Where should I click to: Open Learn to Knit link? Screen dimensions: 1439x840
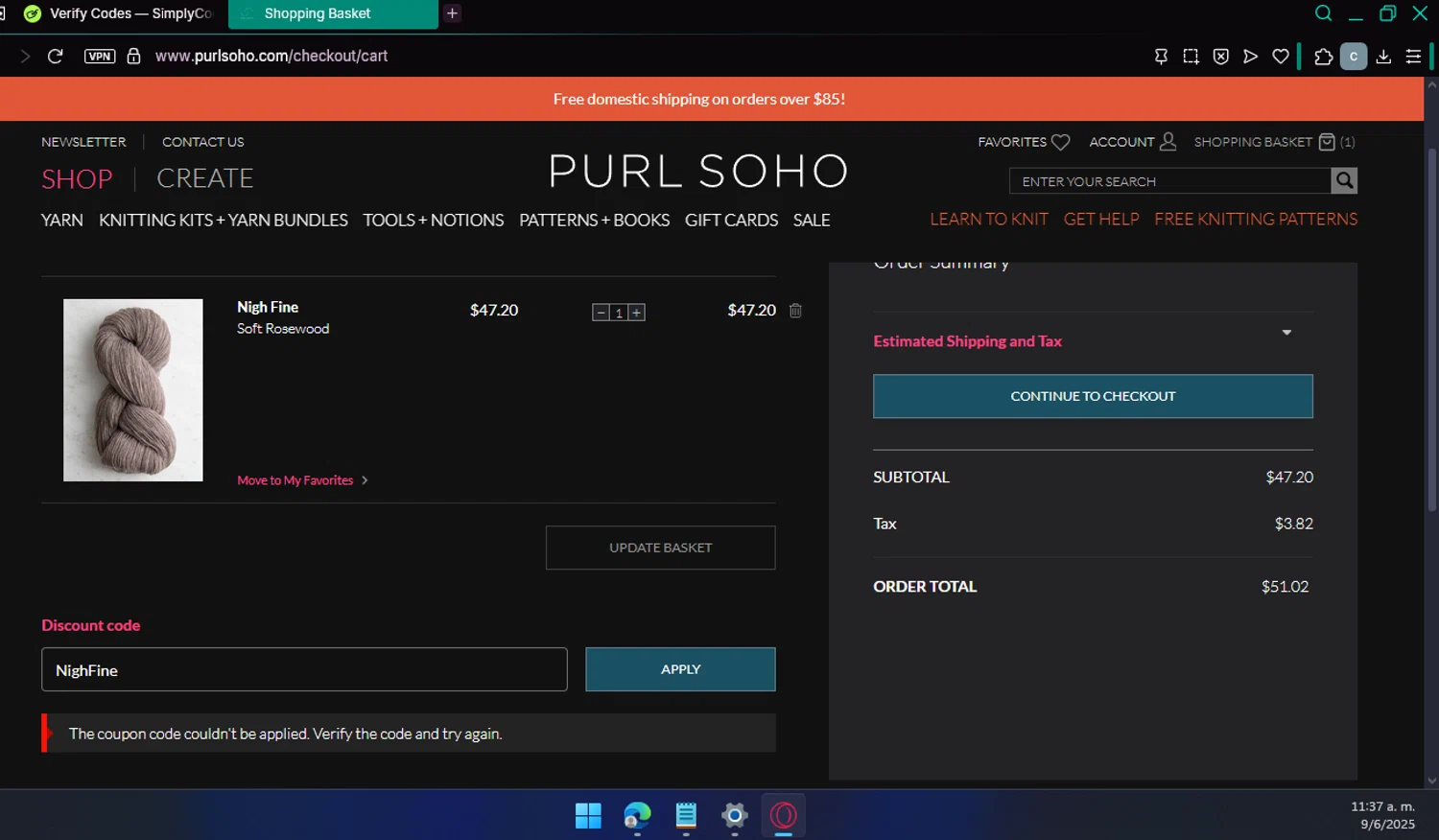(989, 220)
